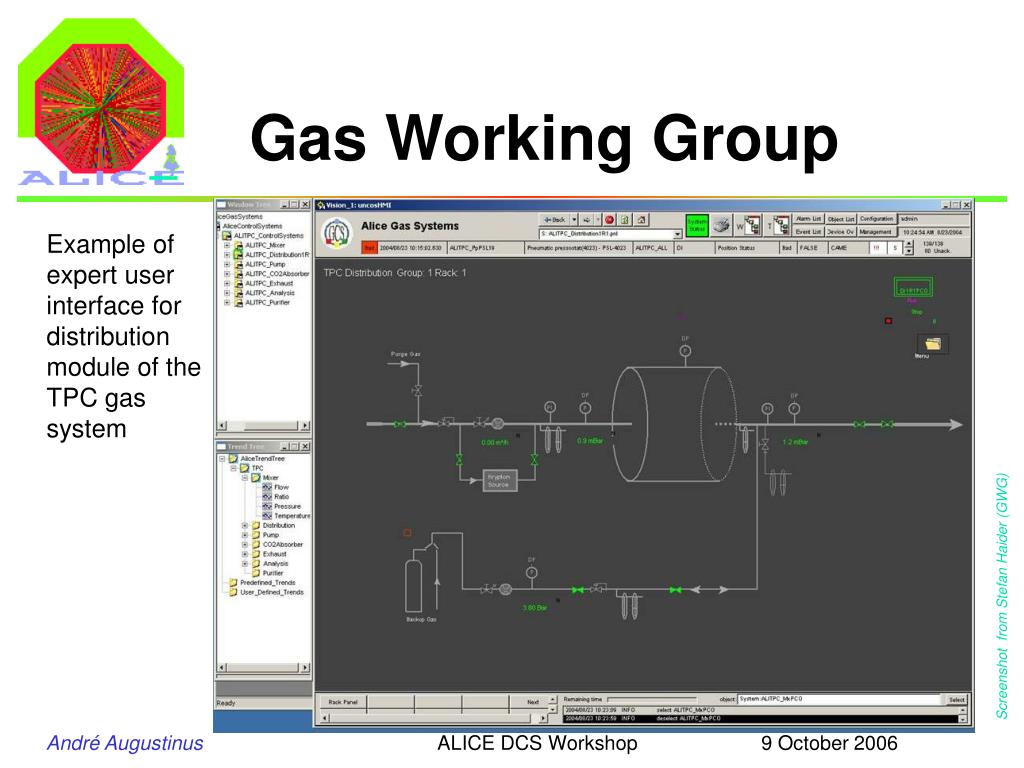
Task: Click the ALITPC_ALL alarm cell
Action: [652, 248]
